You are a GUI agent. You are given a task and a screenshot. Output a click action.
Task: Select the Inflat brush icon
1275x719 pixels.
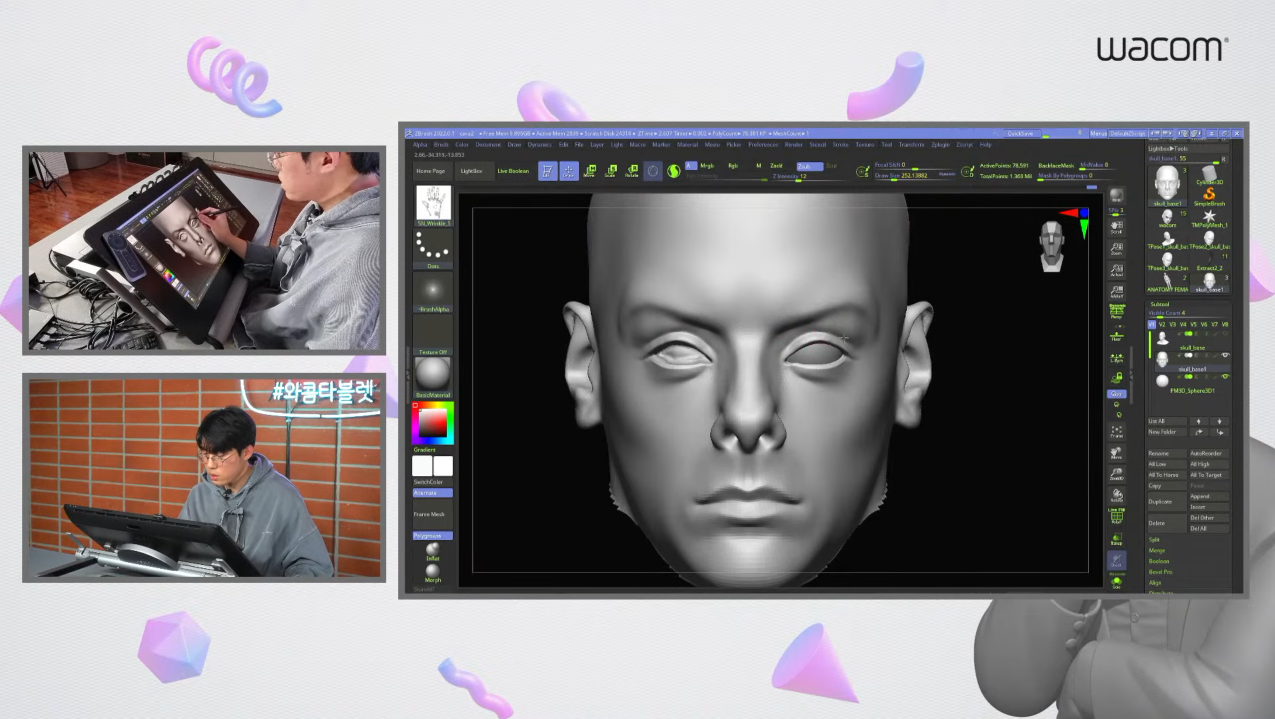433,552
